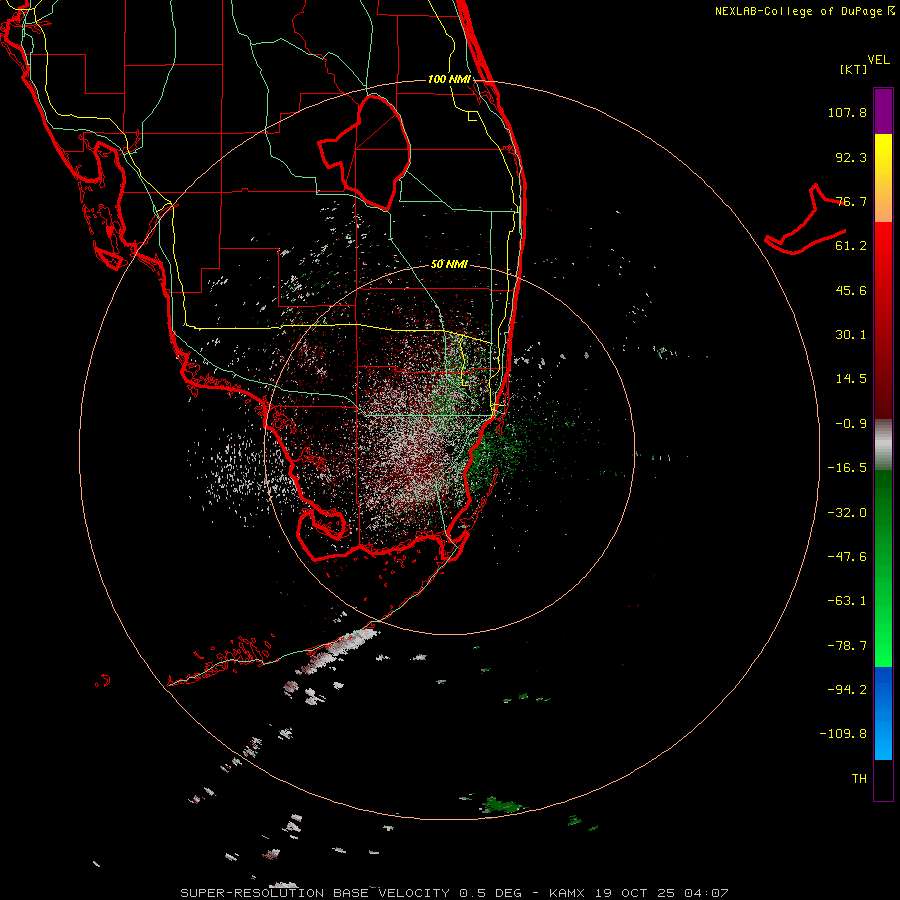Click the 100 NMI range ring label
The width and height of the screenshot is (900, 900).
click(x=449, y=79)
